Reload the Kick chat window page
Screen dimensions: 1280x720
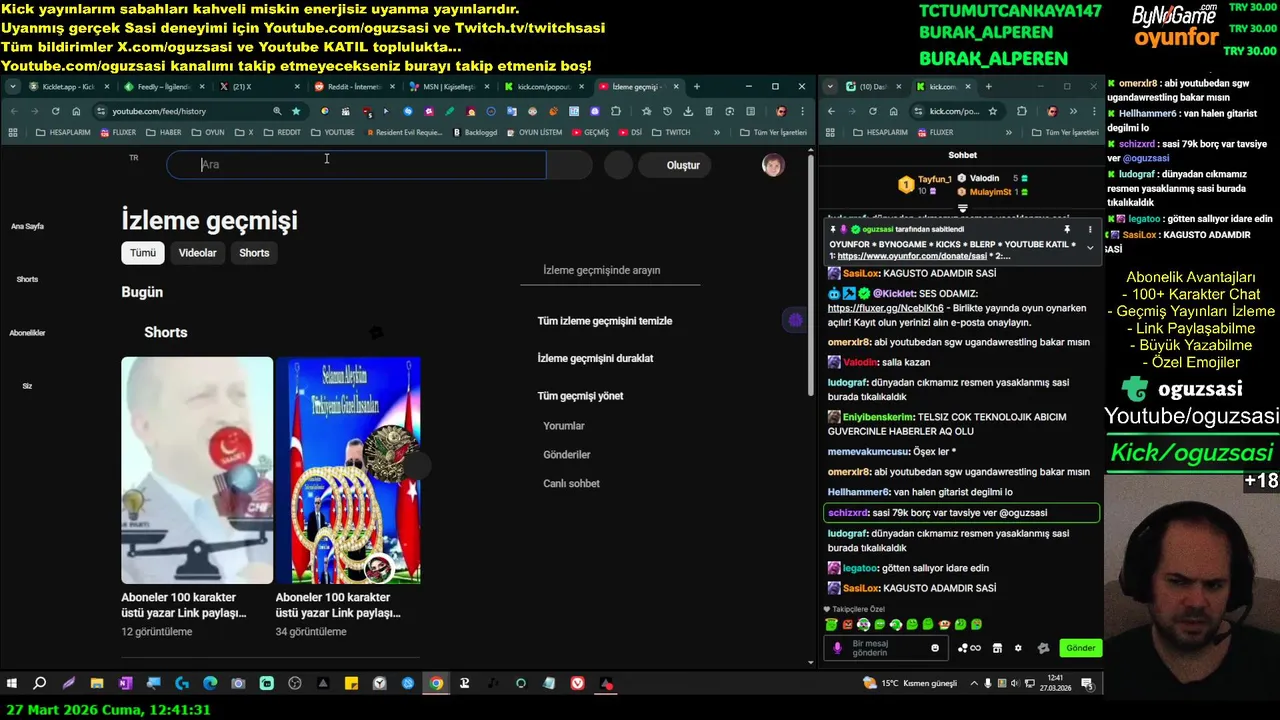coord(873,111)
